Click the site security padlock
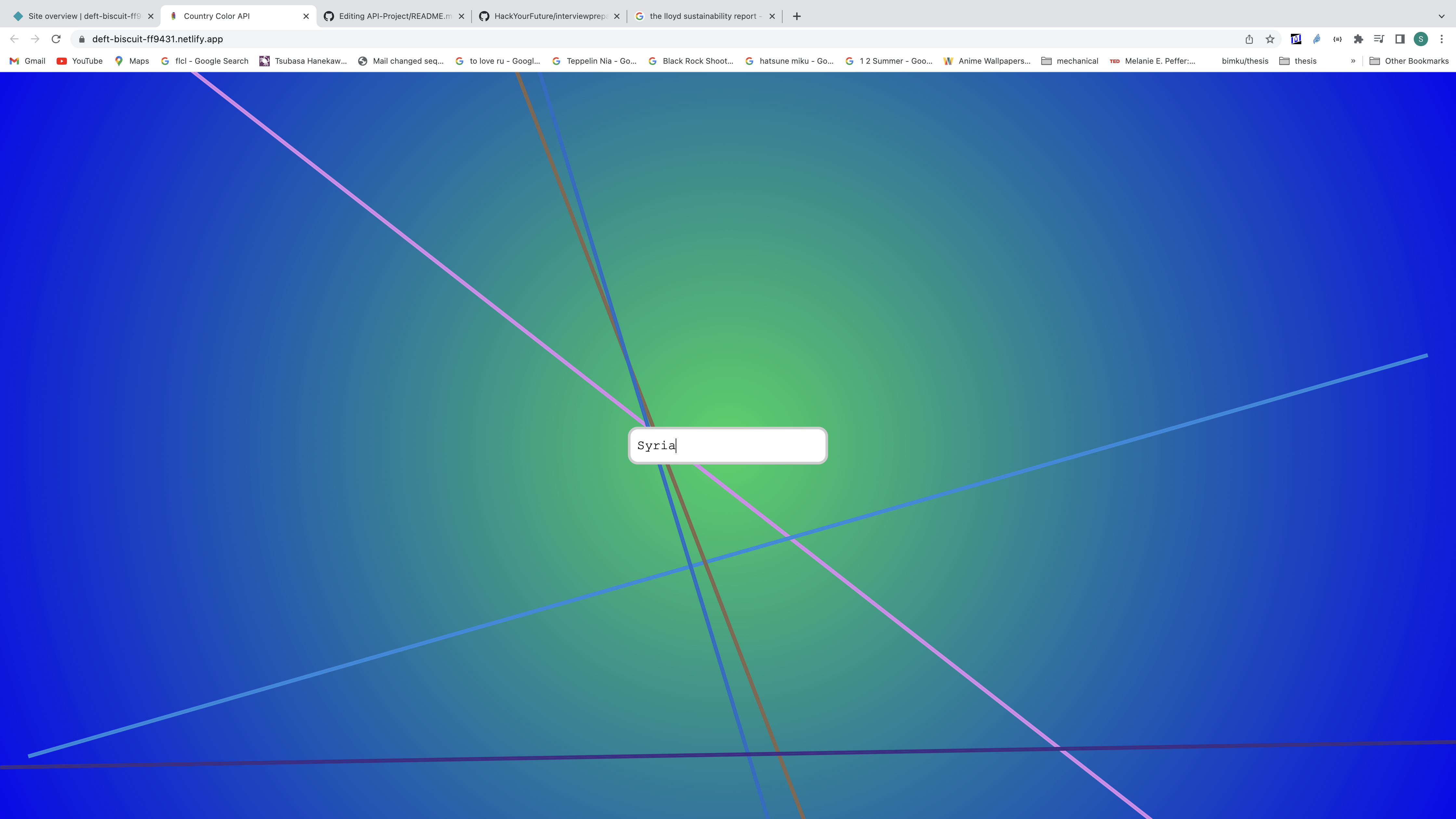Viewport: 1456px width, 819px height. [81, 39]
